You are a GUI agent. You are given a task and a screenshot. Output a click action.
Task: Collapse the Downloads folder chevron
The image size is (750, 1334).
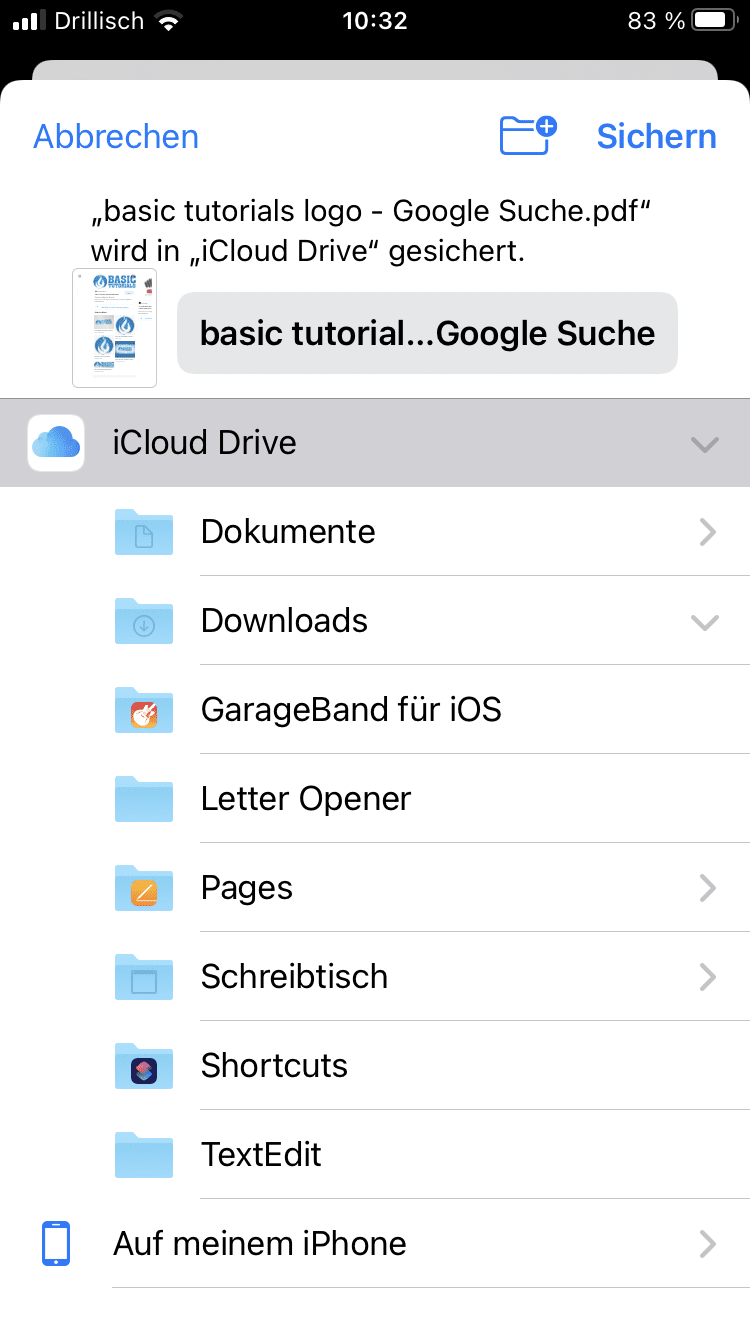705,622
